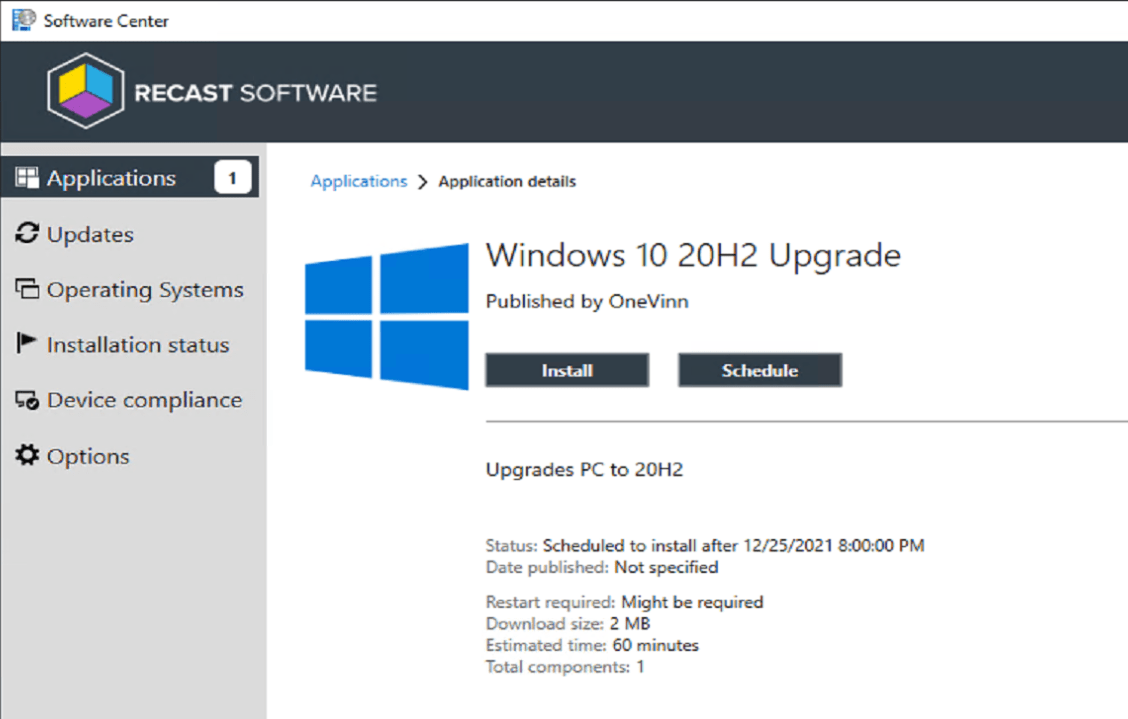Open the Updates section label

click(90, 234)
